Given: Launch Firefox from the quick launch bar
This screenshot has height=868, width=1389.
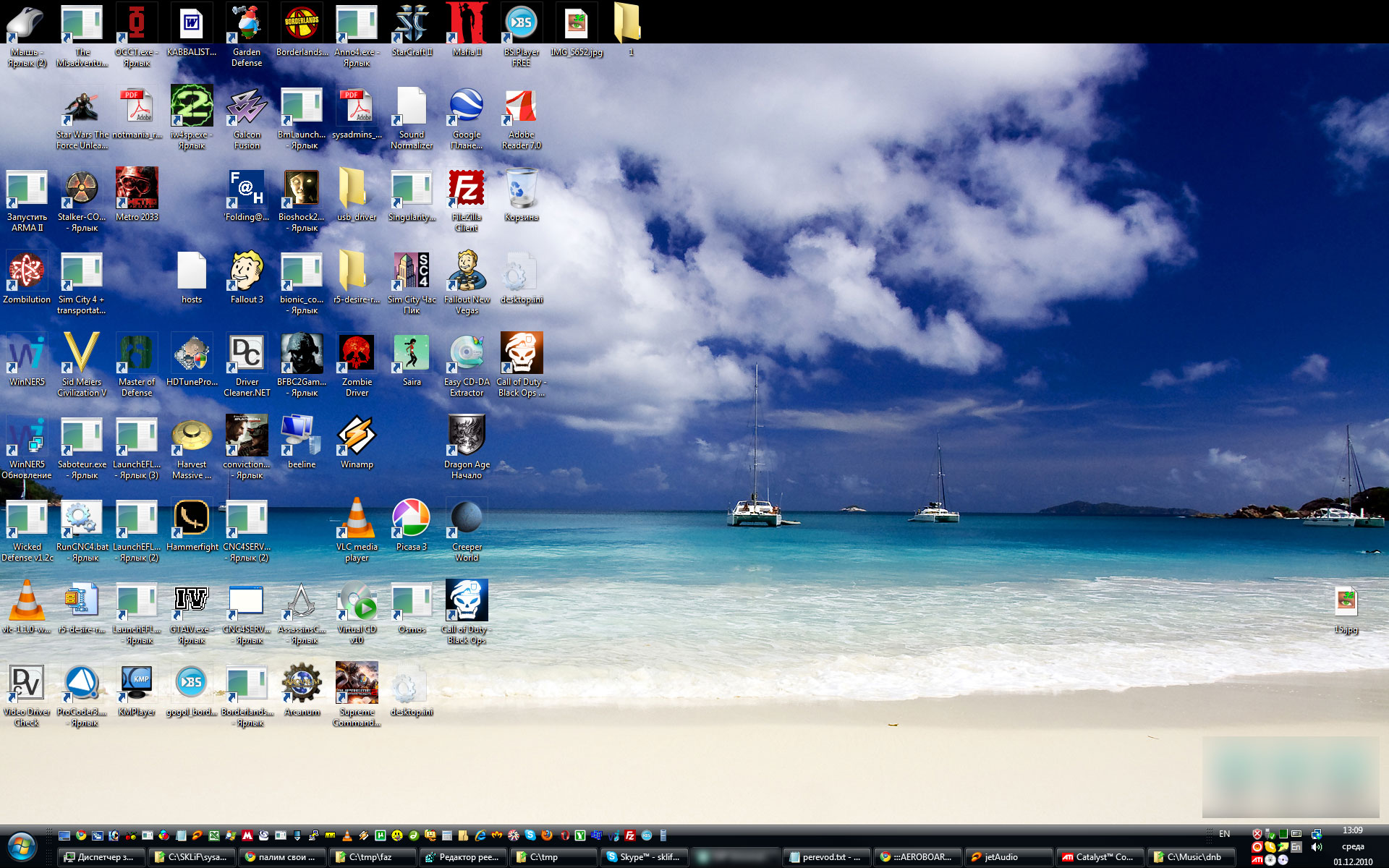Looking at the screenshot, I should coord(547,835).
